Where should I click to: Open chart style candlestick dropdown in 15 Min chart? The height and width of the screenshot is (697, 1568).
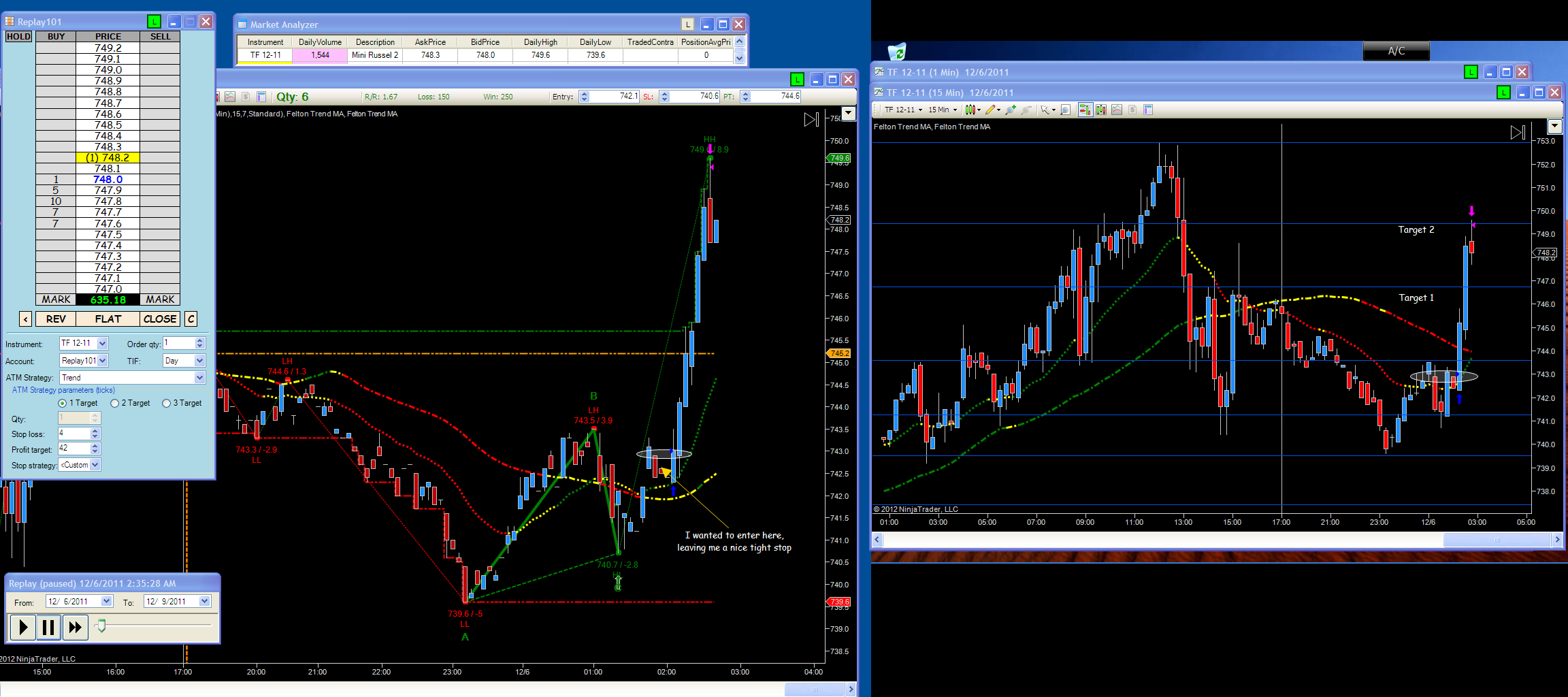(973, 110)
